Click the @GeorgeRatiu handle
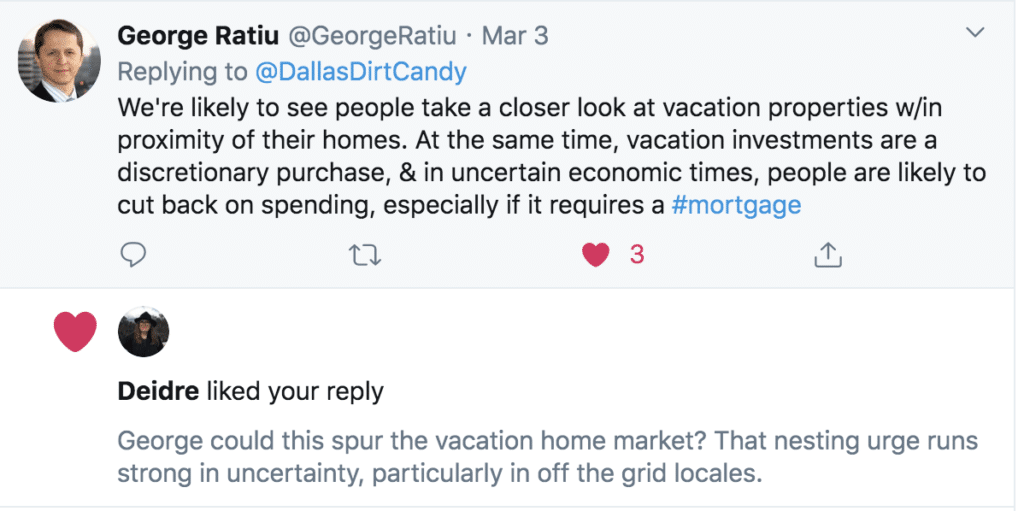 pyautogui.click(x=372, y=36)
